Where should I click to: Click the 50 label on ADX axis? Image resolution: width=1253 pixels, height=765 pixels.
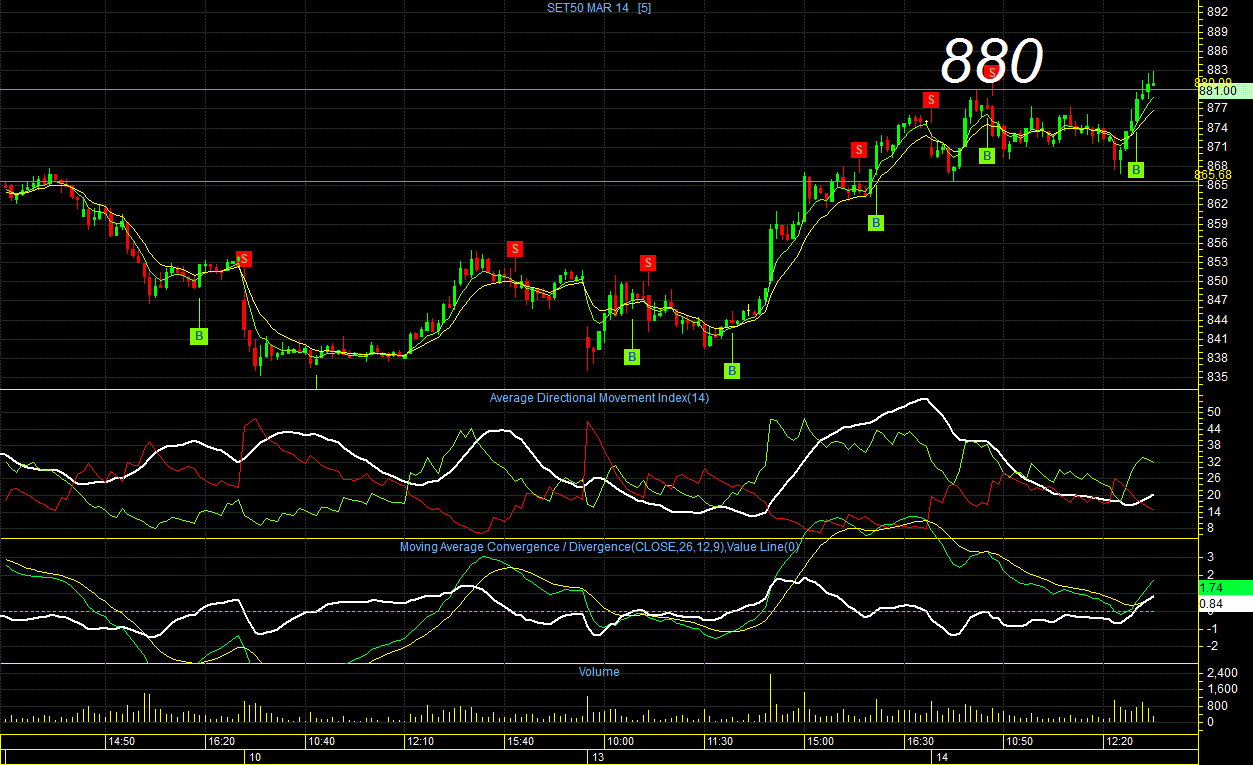point(1213,411)
